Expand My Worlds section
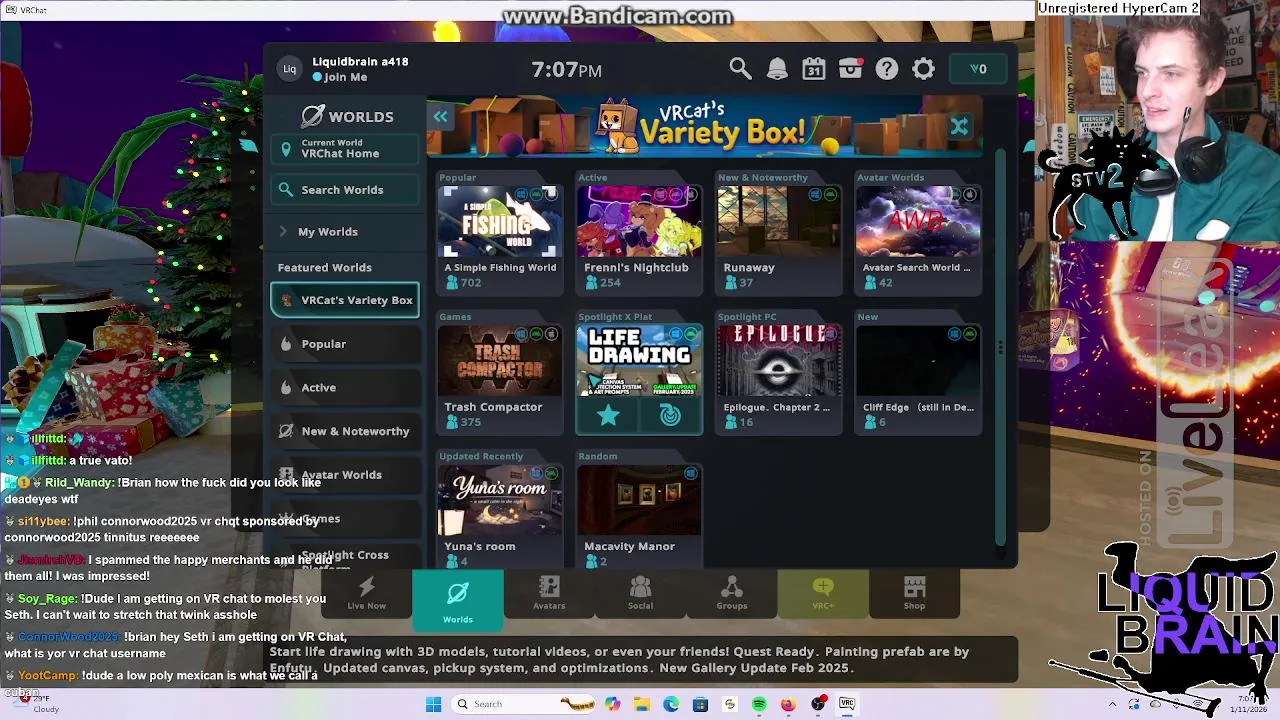The width and height of the screenshot is (1280, 720). click(x=345, y=232)
